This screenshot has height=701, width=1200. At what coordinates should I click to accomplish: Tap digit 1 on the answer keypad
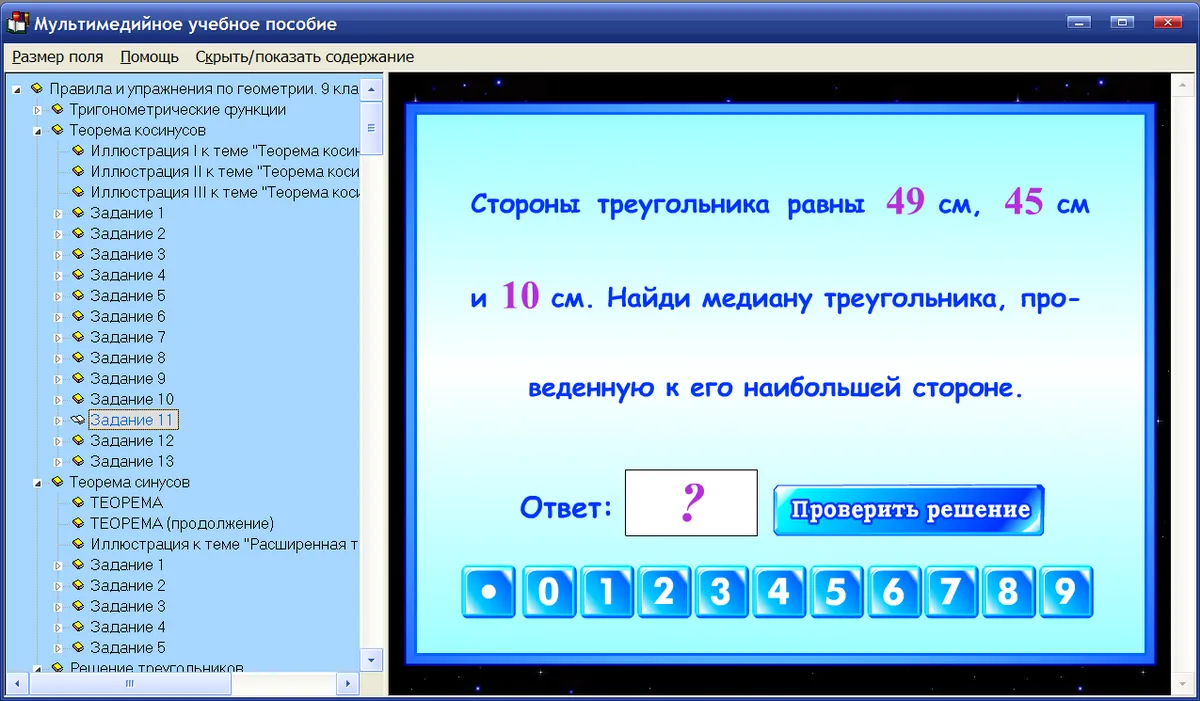click(605, 592)
